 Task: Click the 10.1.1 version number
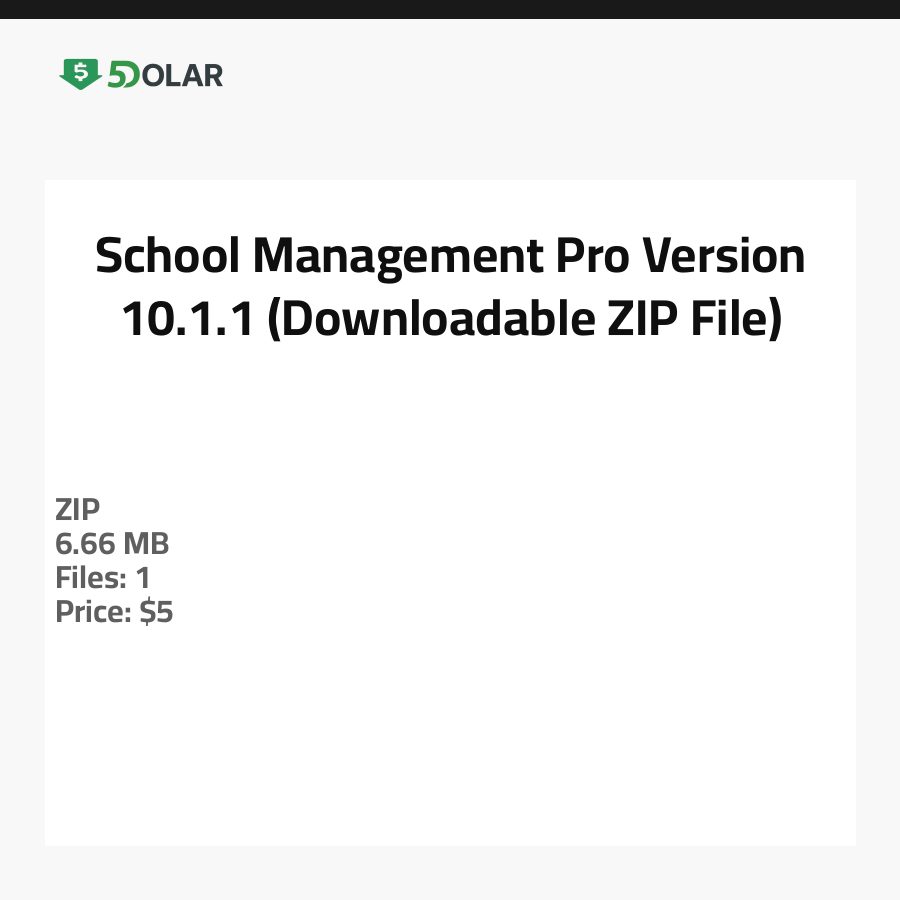point(189,318)
